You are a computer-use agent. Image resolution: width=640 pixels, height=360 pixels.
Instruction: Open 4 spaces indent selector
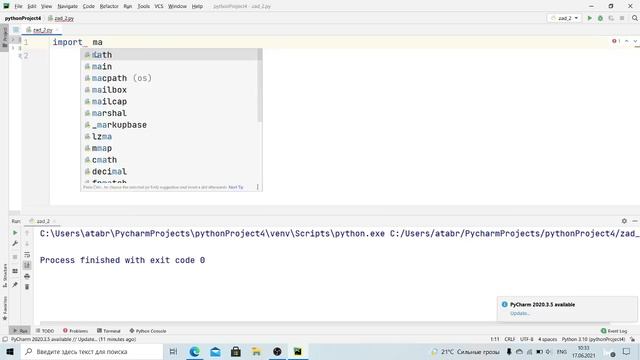547,339
